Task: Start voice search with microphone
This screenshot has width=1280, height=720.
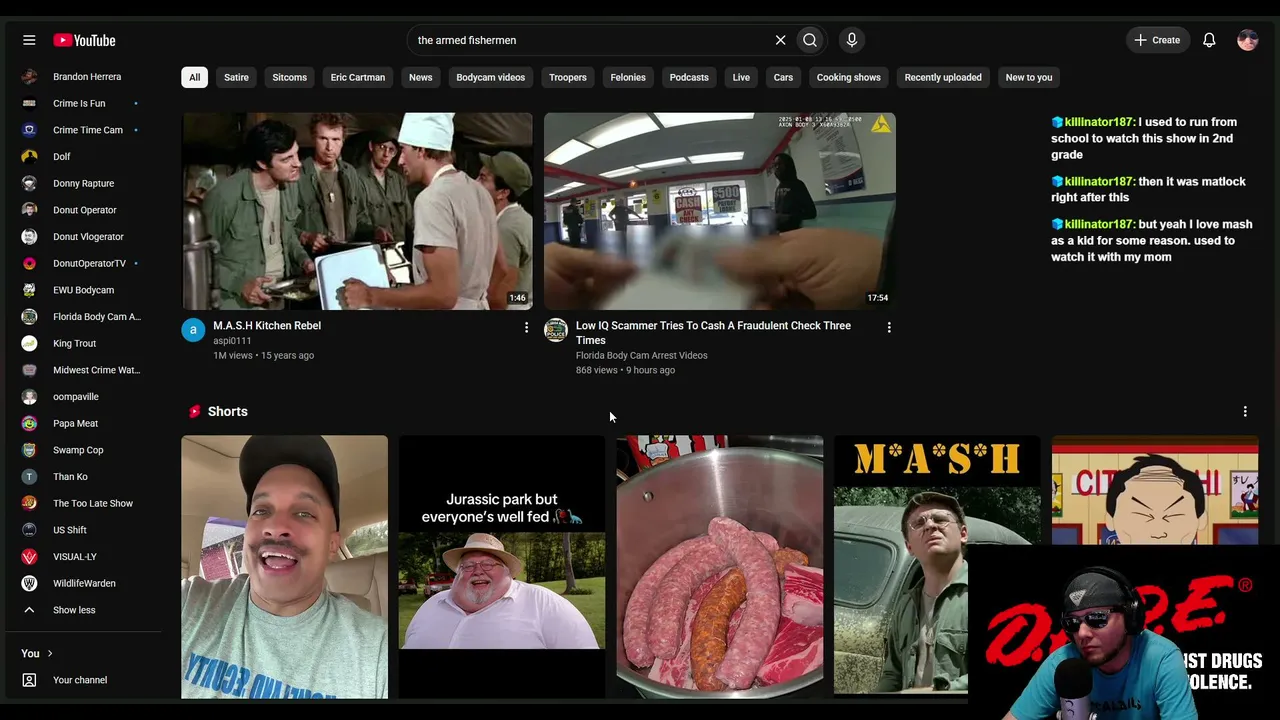Action: point(852,40)
